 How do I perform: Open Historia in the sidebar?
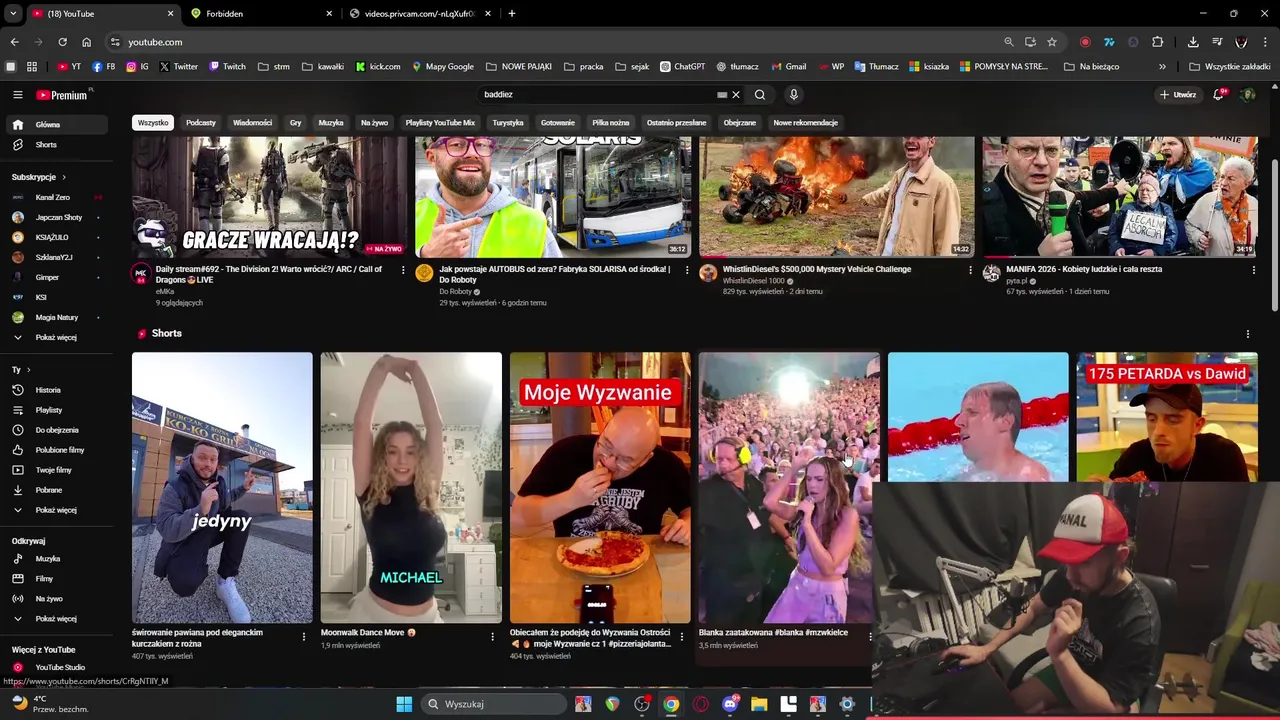56,390
